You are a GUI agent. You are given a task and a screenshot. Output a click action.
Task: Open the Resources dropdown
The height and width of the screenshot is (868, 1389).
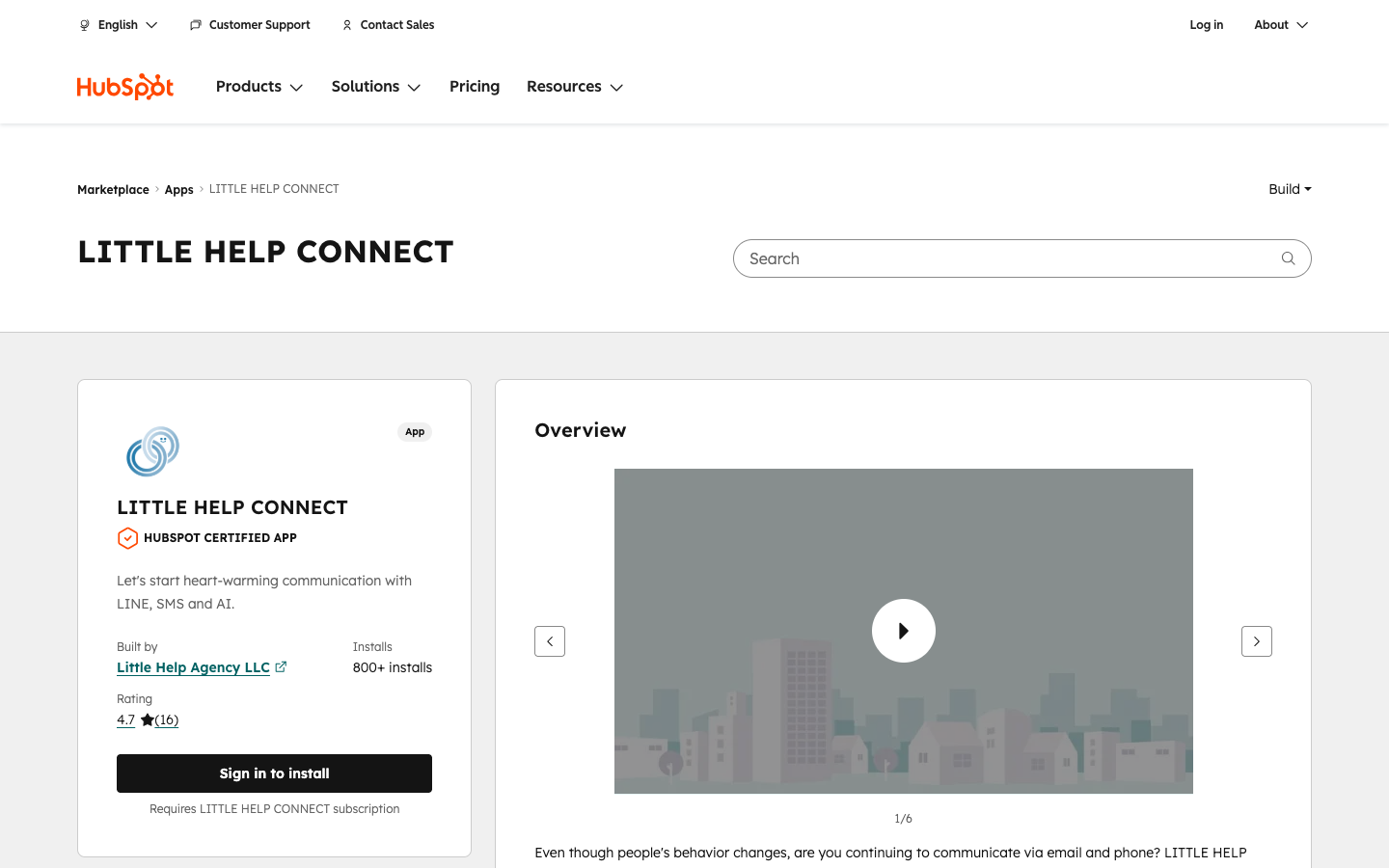click(x=574, y=87)
